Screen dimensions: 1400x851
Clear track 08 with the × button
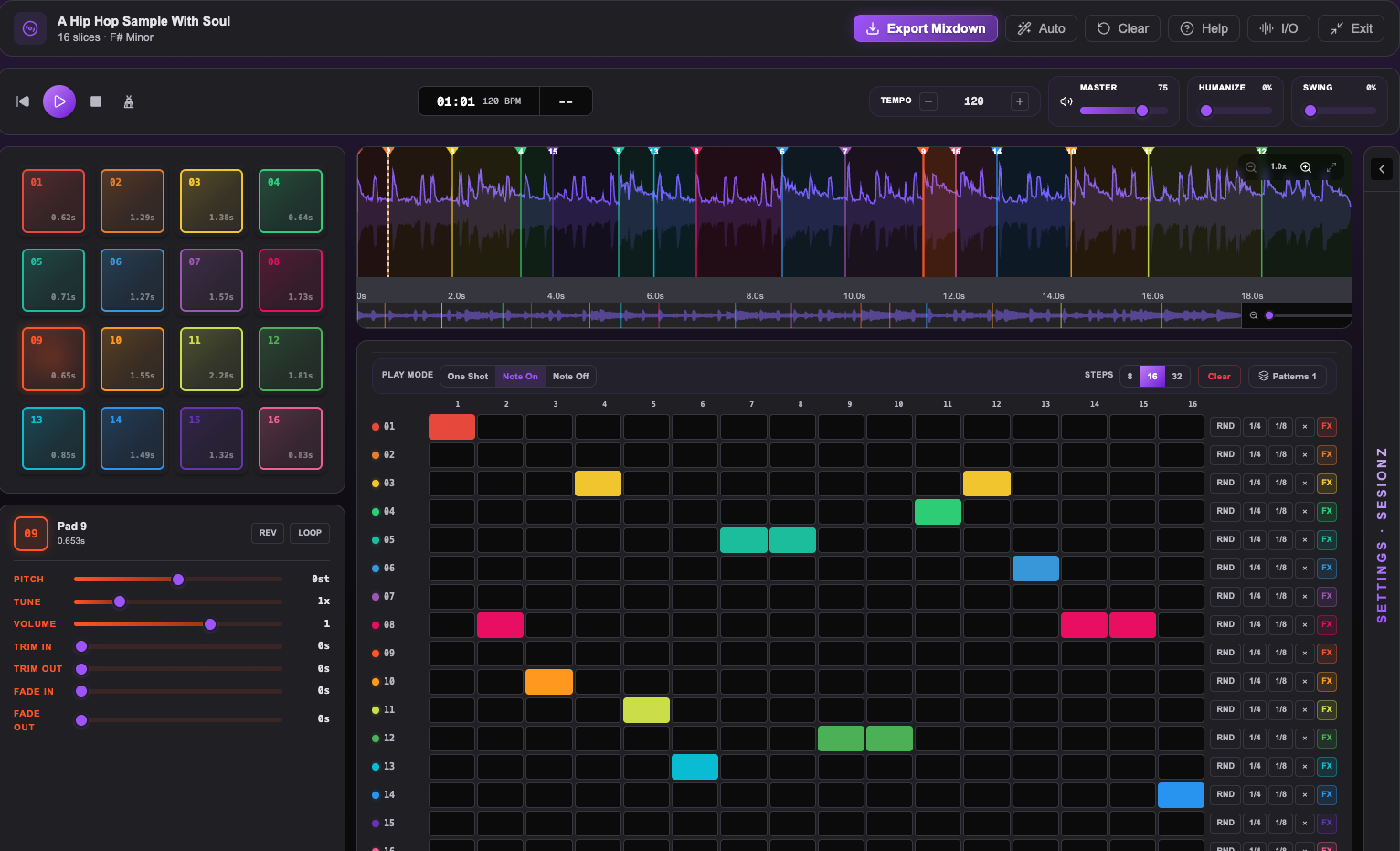1305,624
